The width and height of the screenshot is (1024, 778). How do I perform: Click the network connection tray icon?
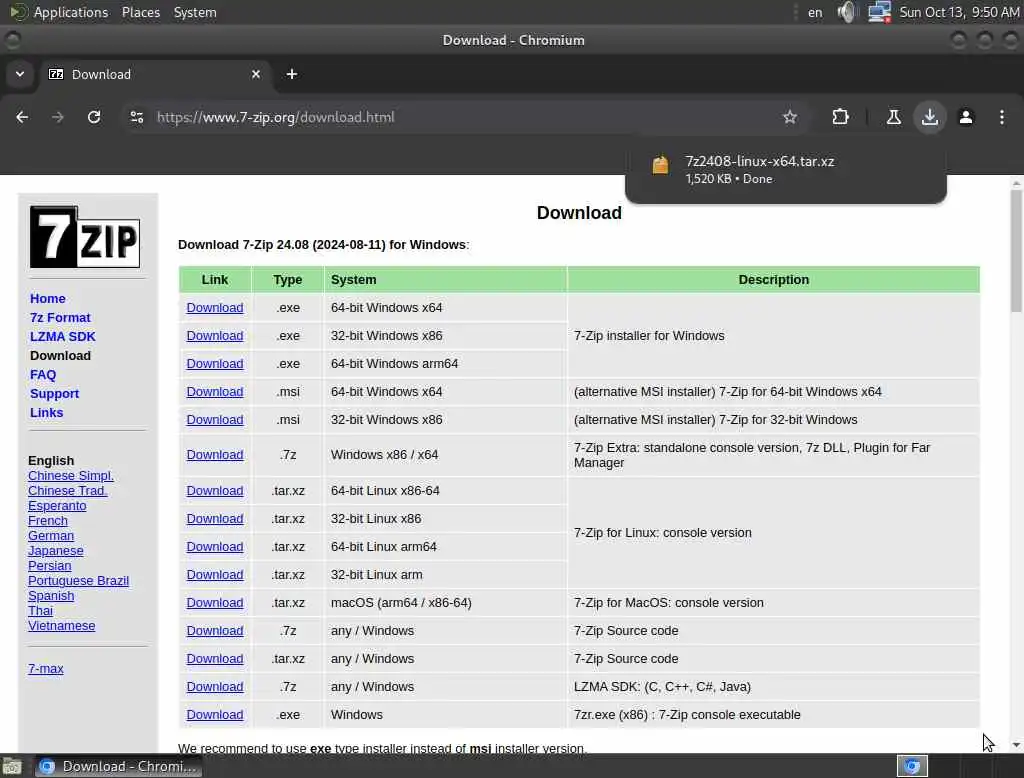tap(879, 12)
